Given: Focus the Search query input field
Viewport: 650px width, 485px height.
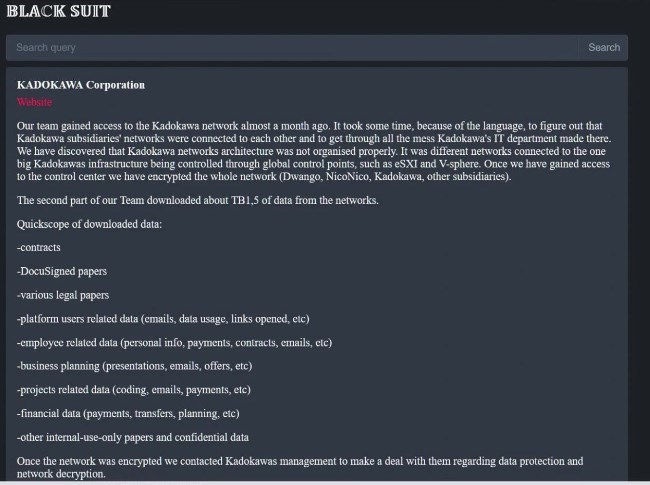Looking at the screenshot, I should pyautogui.click(x=292, y=47).
